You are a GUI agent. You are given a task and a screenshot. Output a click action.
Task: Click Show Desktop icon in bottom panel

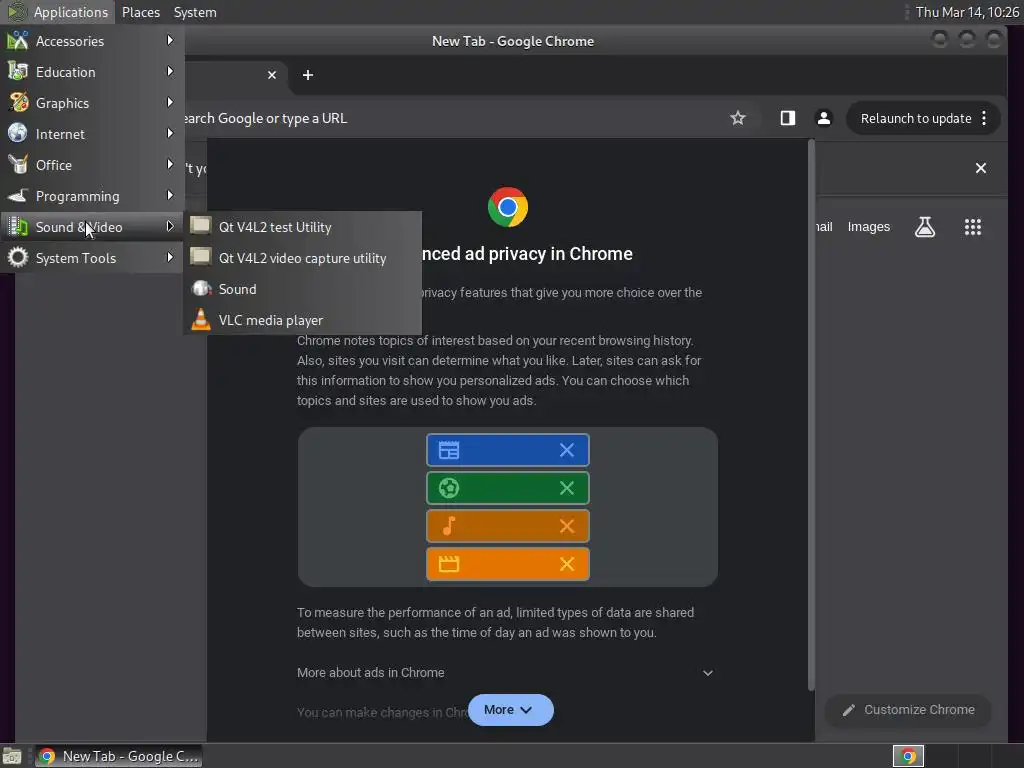(x=12, y=756)
